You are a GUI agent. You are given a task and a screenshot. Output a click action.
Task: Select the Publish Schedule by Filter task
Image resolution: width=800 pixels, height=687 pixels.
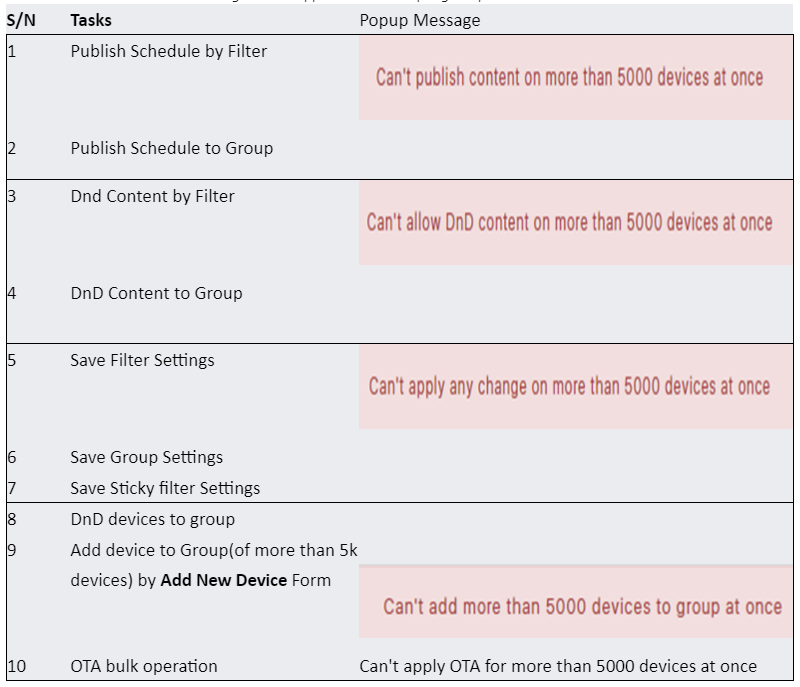pyautogui.click(x=168, y=52)
